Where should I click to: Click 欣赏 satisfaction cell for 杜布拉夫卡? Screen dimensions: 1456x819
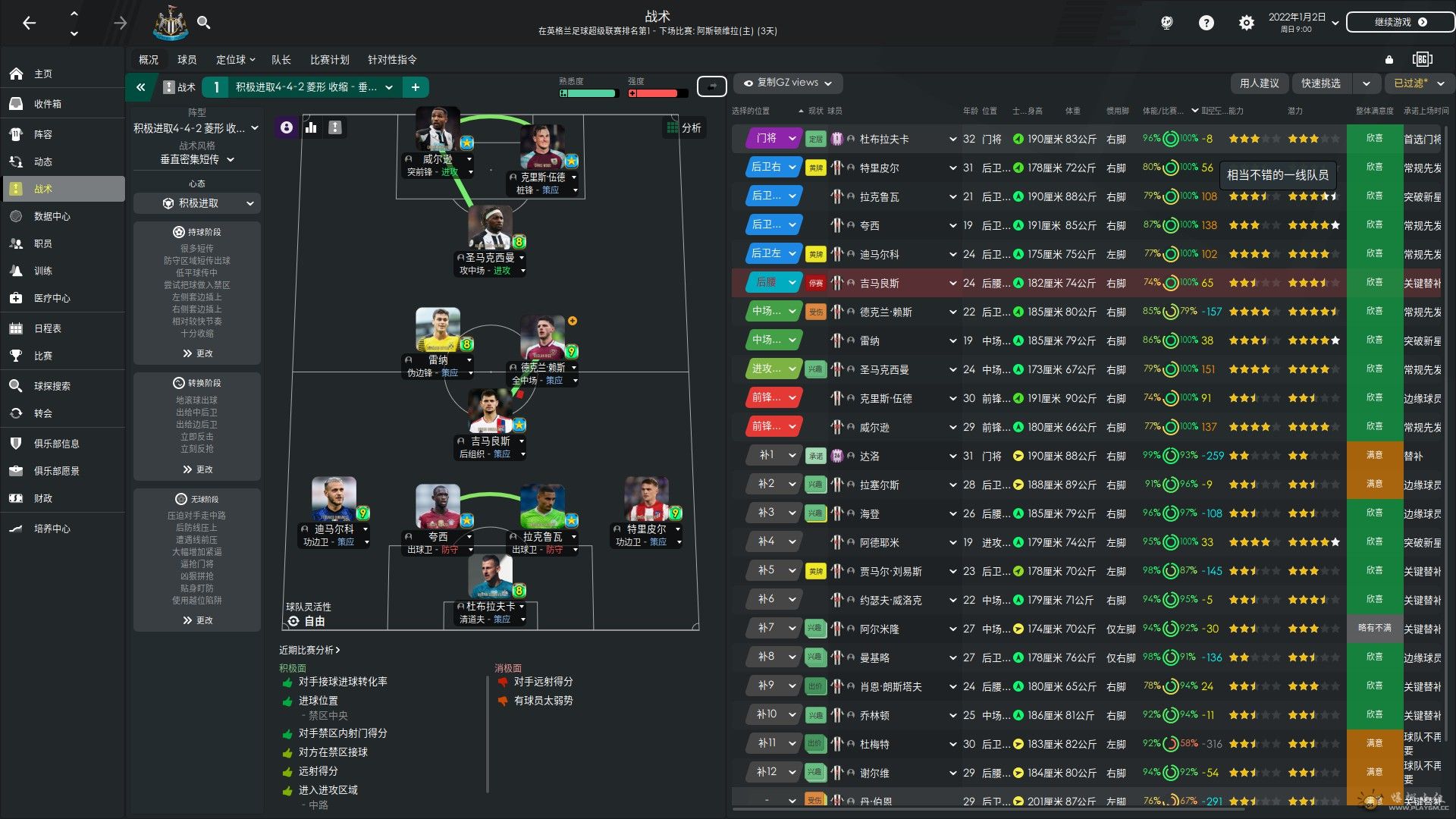[x=1374, y=139]
